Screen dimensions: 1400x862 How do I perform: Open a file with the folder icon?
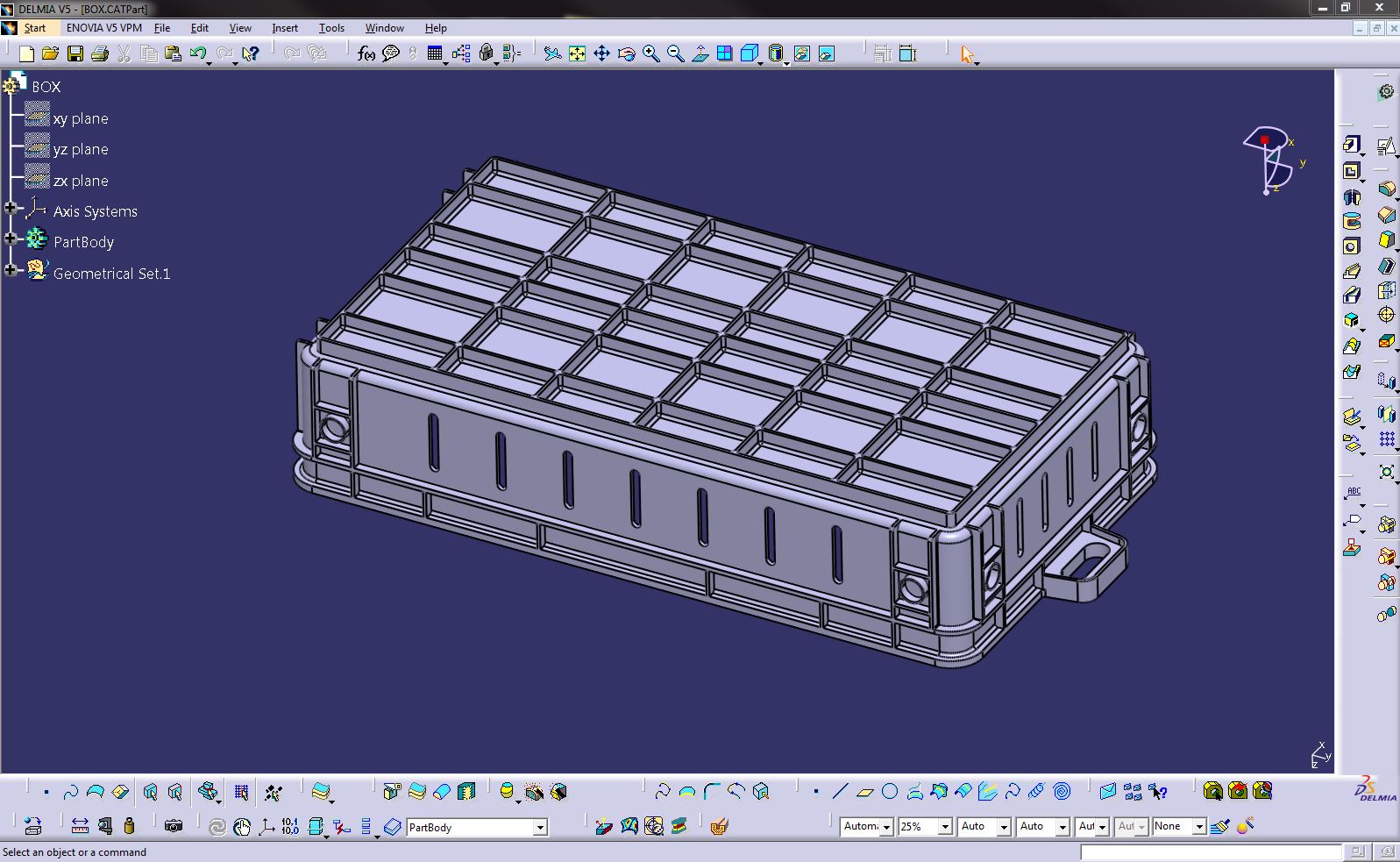click(51, 54)
